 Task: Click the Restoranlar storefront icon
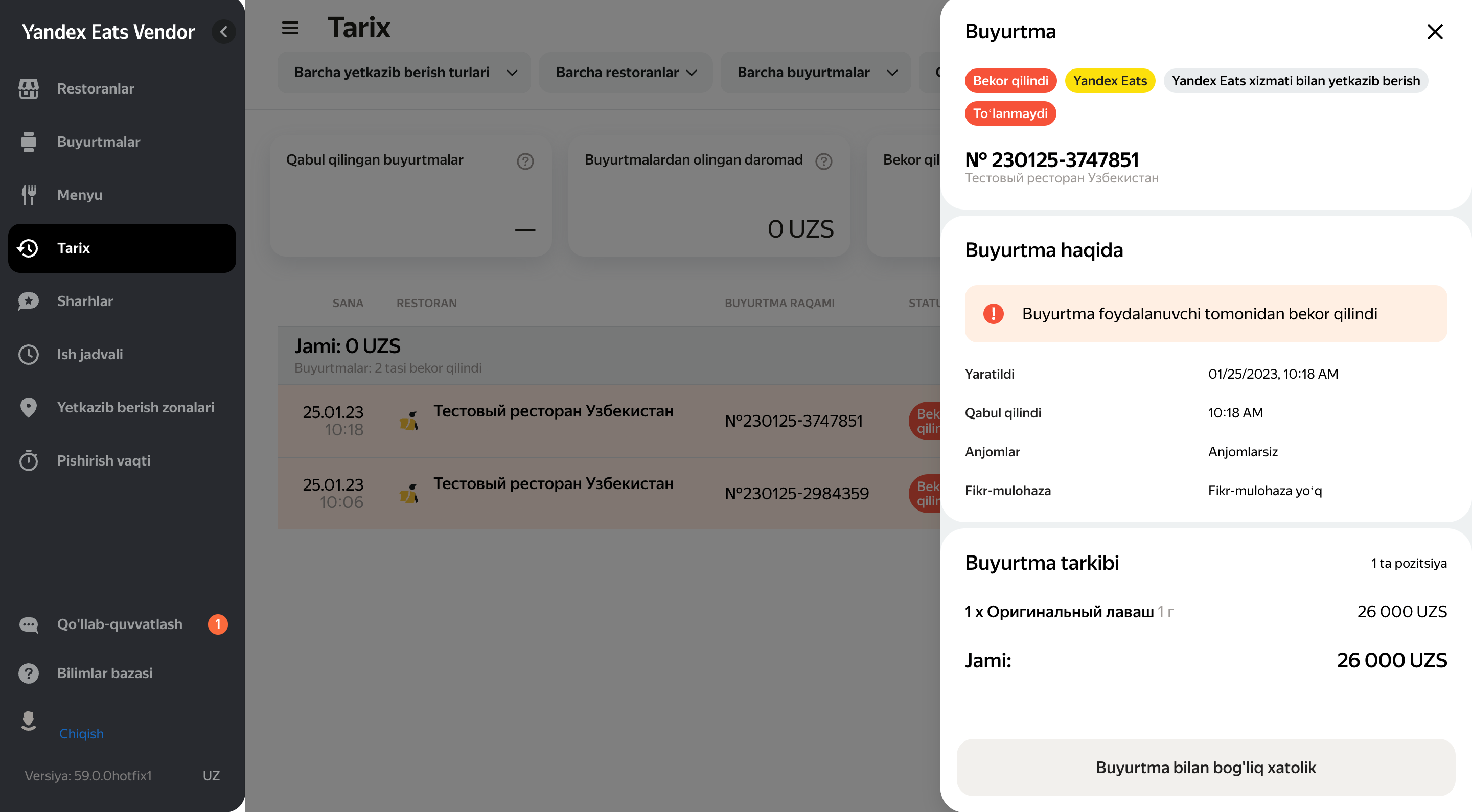[x=28, y=88]
